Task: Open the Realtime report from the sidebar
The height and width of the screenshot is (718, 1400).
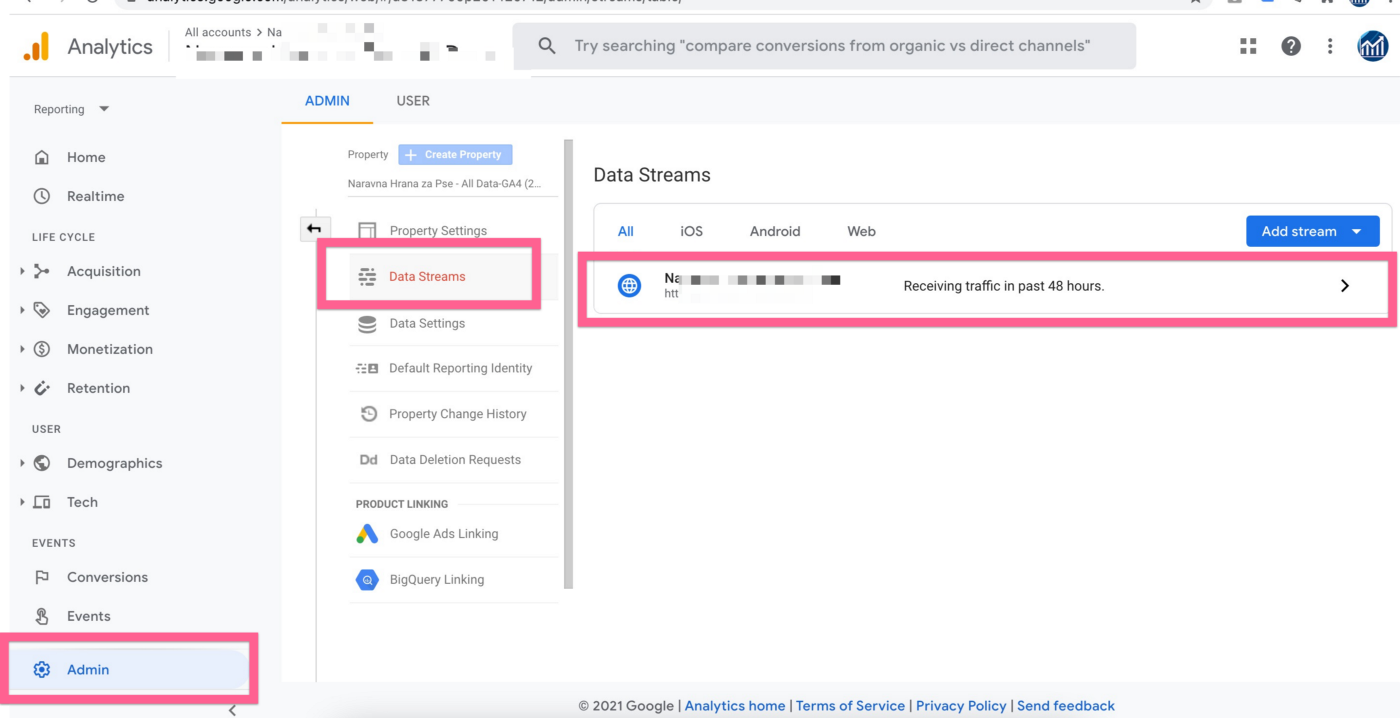Action: coord(96,195)
